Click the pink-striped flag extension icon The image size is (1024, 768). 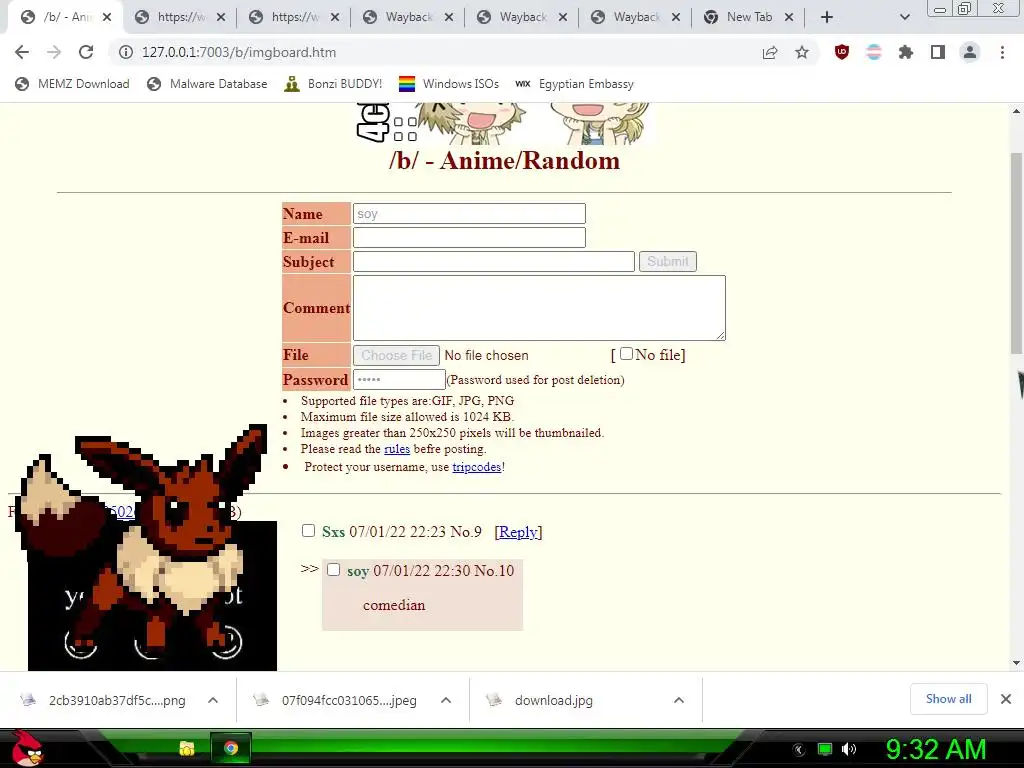pyautogui.click(x=874, y=52)
